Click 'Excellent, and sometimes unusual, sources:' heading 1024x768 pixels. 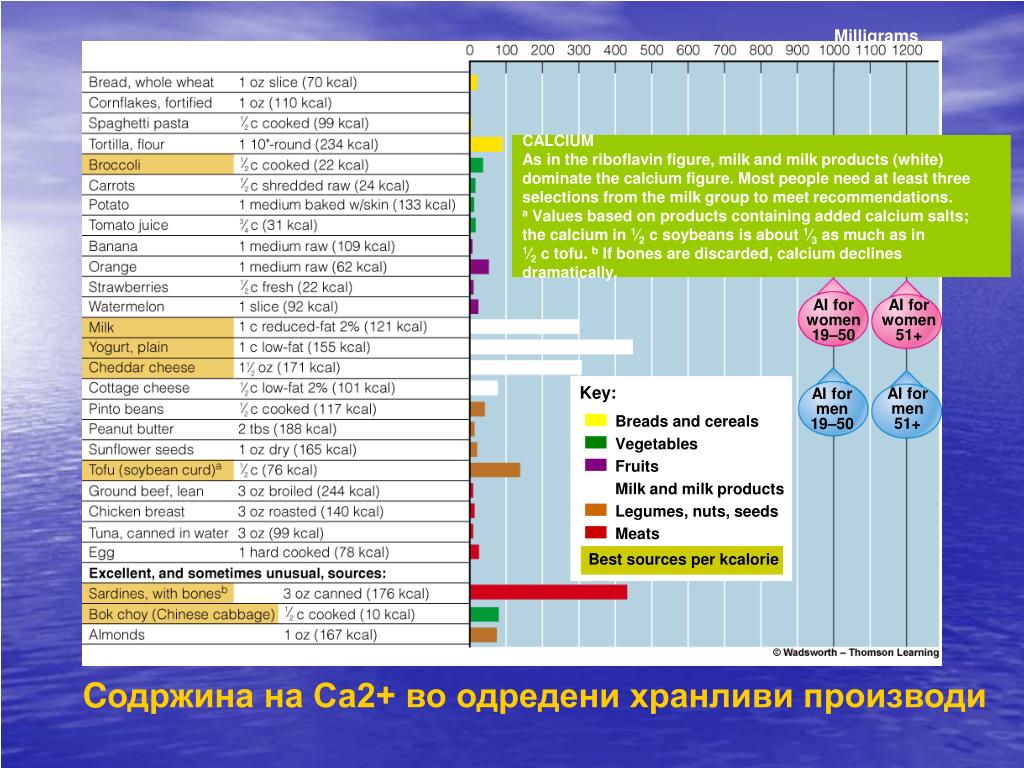pyautogui.click(x=237, y=573)
